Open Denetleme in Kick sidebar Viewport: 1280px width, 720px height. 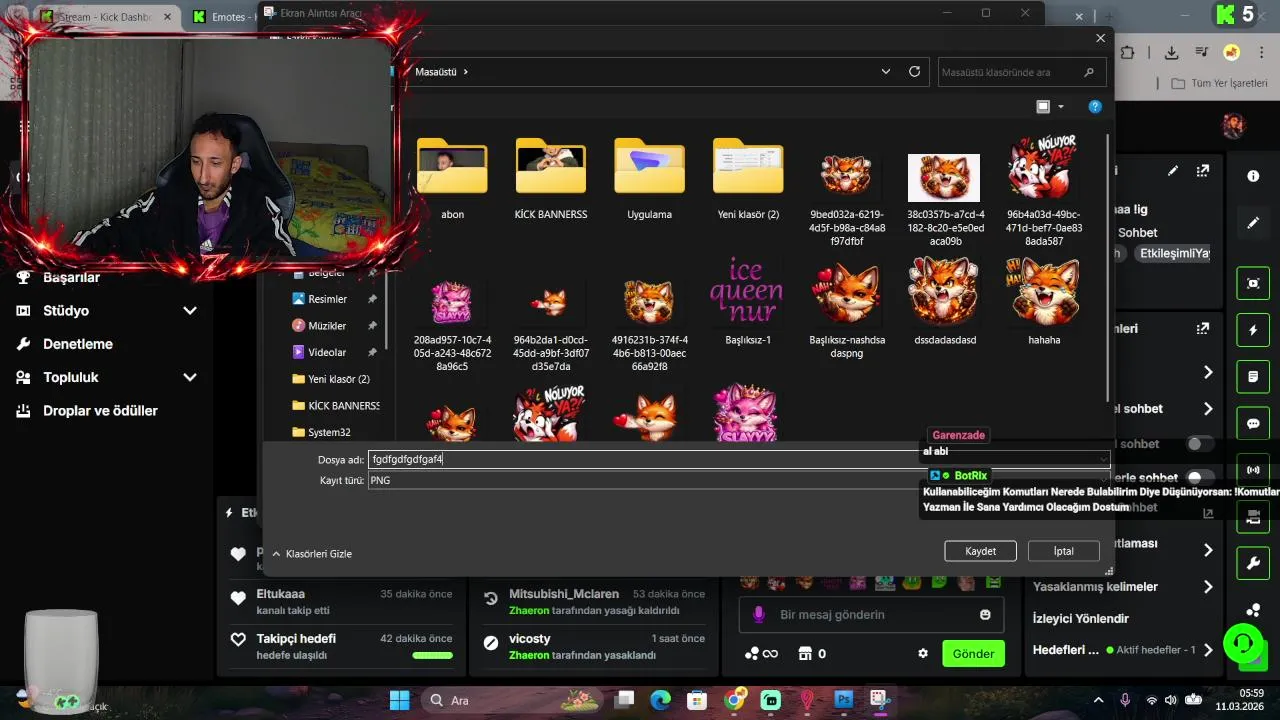pos(78,344)
